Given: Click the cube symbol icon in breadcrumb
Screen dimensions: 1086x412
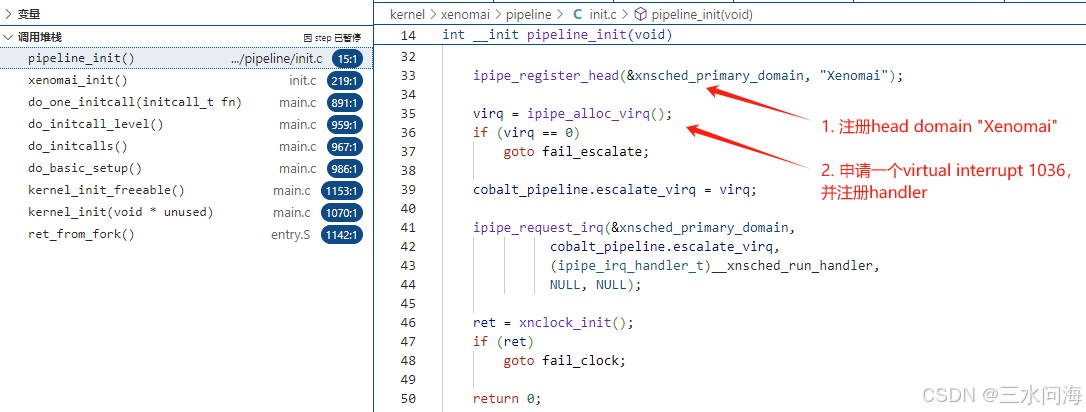Looking at the screenshot, I should [641, 14].
